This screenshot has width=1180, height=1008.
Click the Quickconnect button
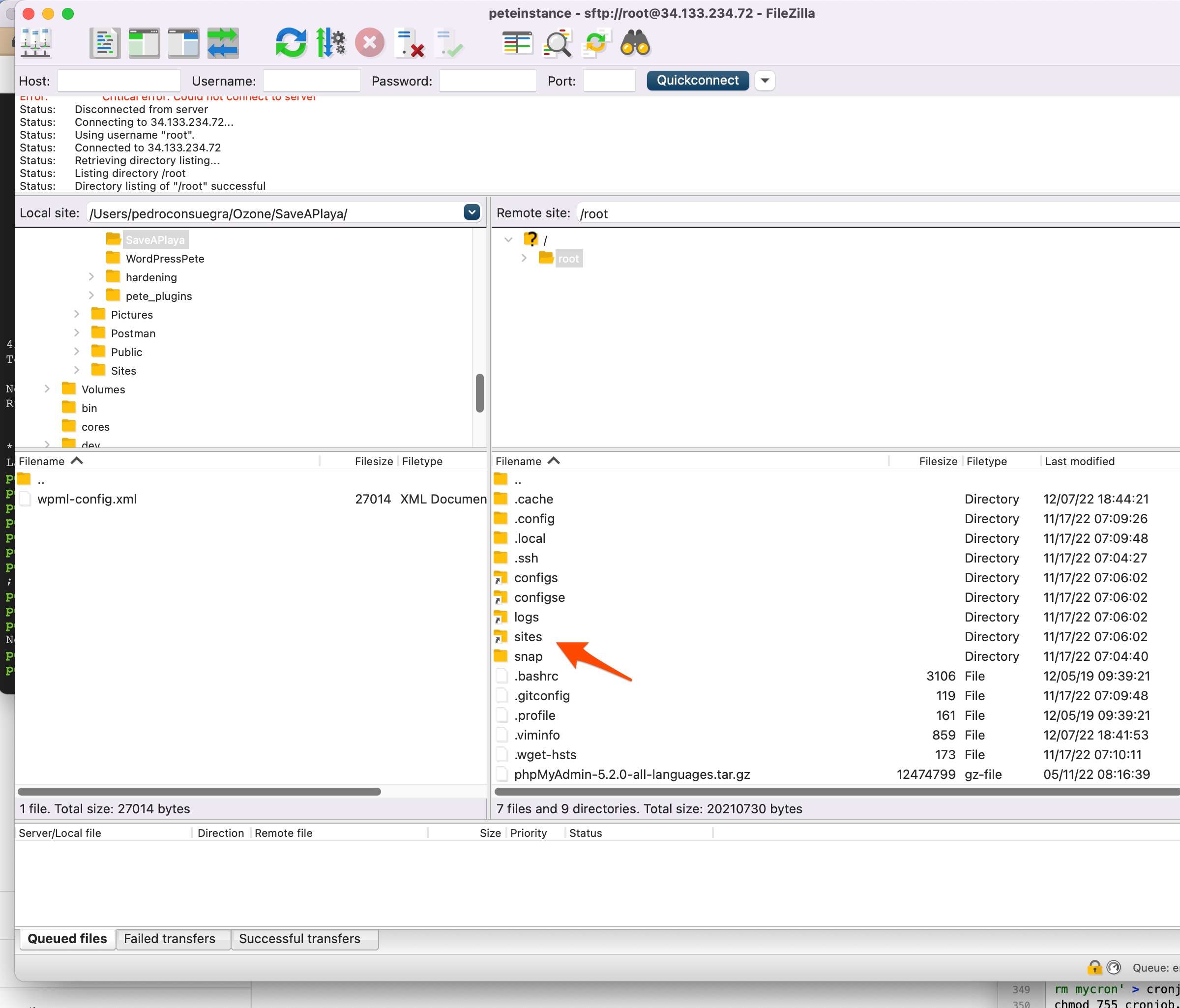tap(698, 80)
